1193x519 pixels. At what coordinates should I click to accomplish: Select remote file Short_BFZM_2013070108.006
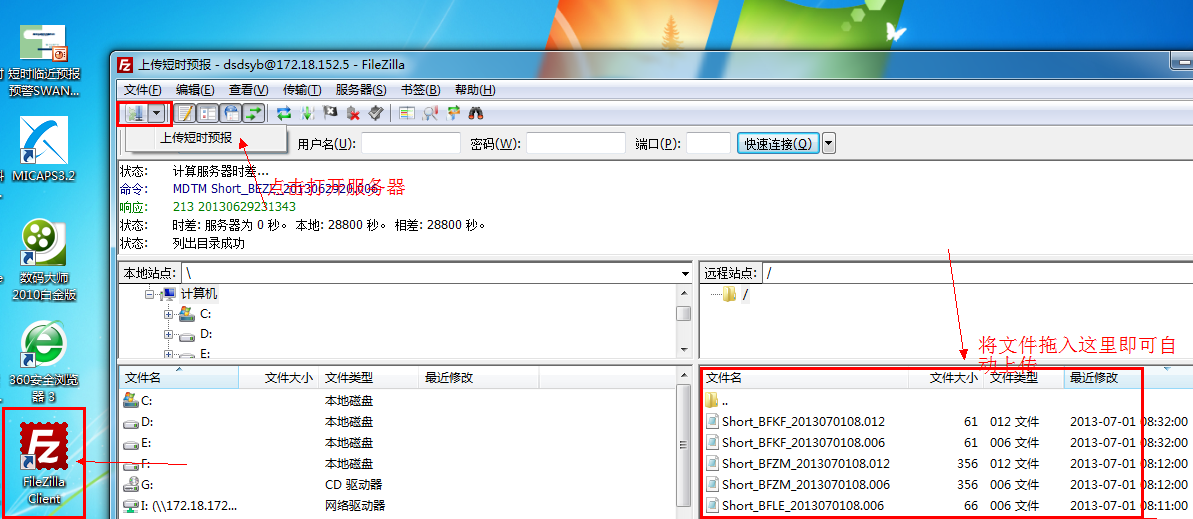point(806,484)
